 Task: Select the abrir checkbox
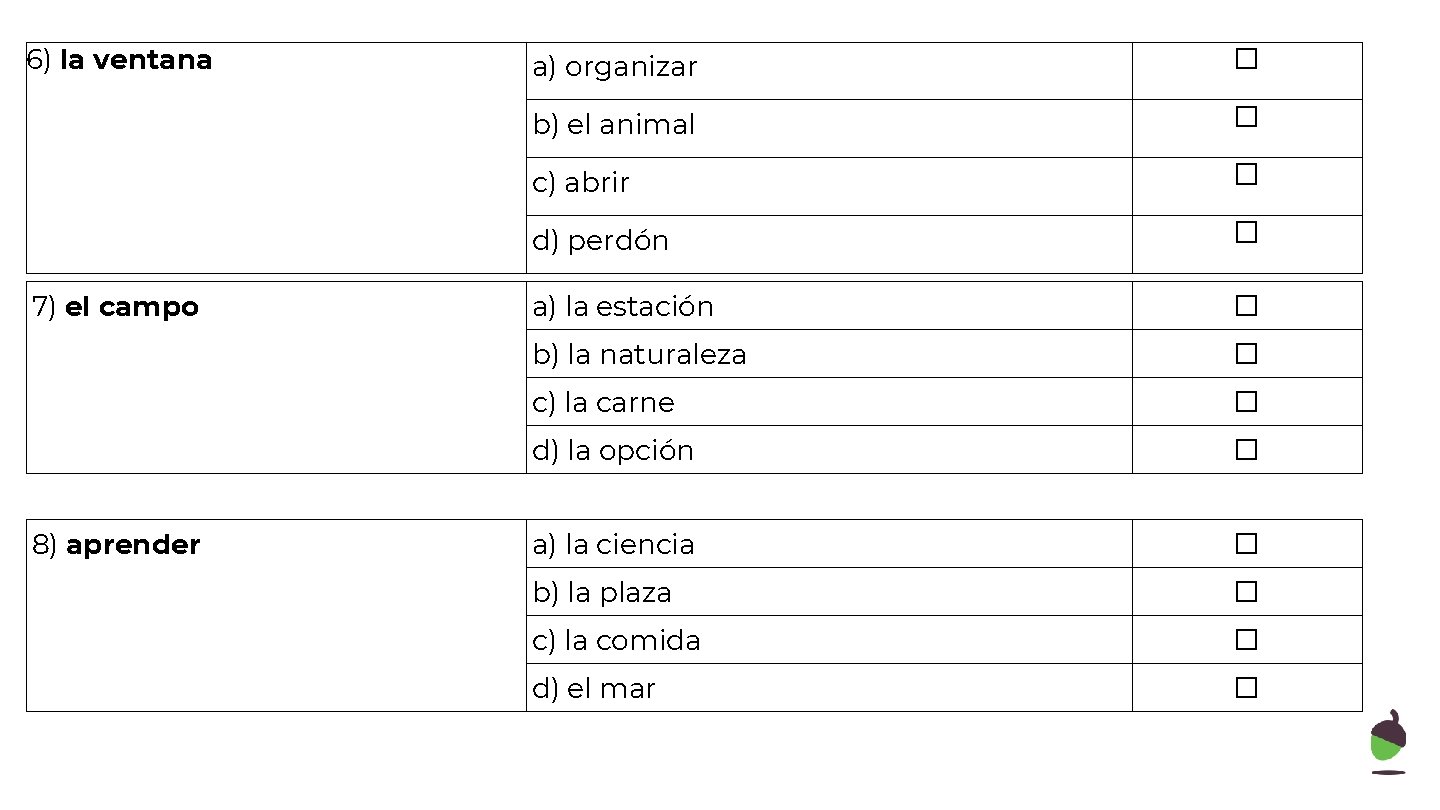1246,175
